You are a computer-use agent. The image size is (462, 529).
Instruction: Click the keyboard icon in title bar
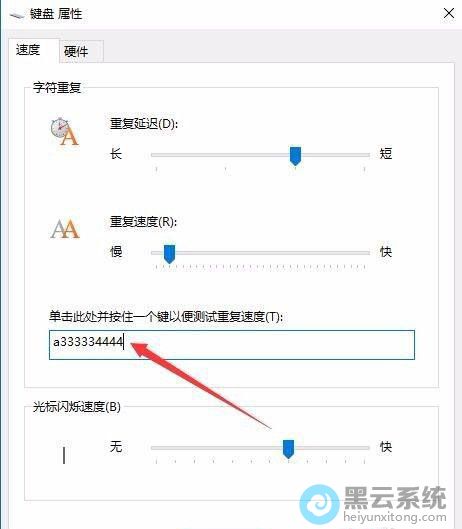(x=16, y=15)
